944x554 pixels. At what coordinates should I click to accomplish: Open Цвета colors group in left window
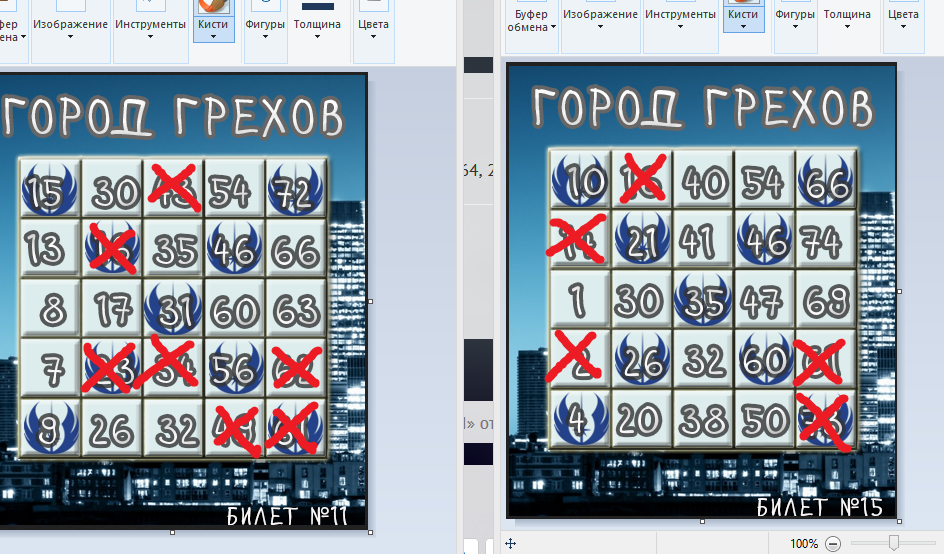click(372, 23)
